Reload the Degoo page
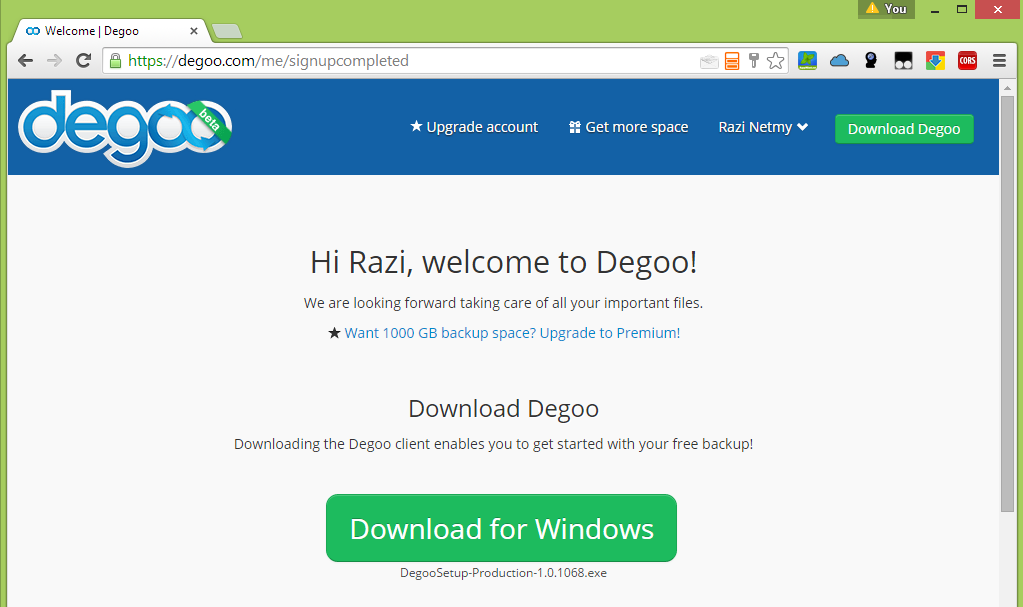The height and width of the screenshot is (607, 1023). tap(84, 61)
